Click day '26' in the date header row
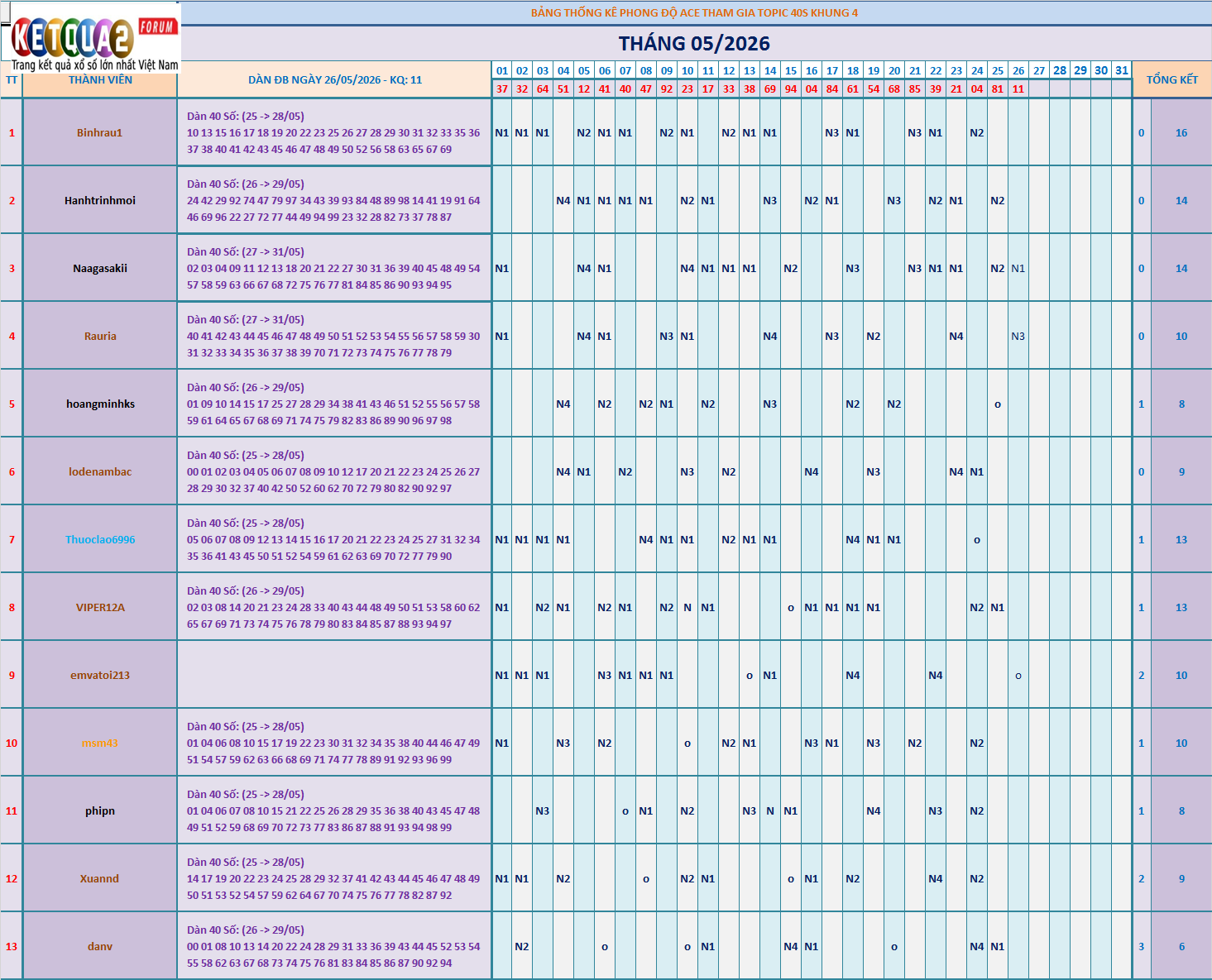The width and height of the screenshot is (1212, 980). coord(1018,70)
